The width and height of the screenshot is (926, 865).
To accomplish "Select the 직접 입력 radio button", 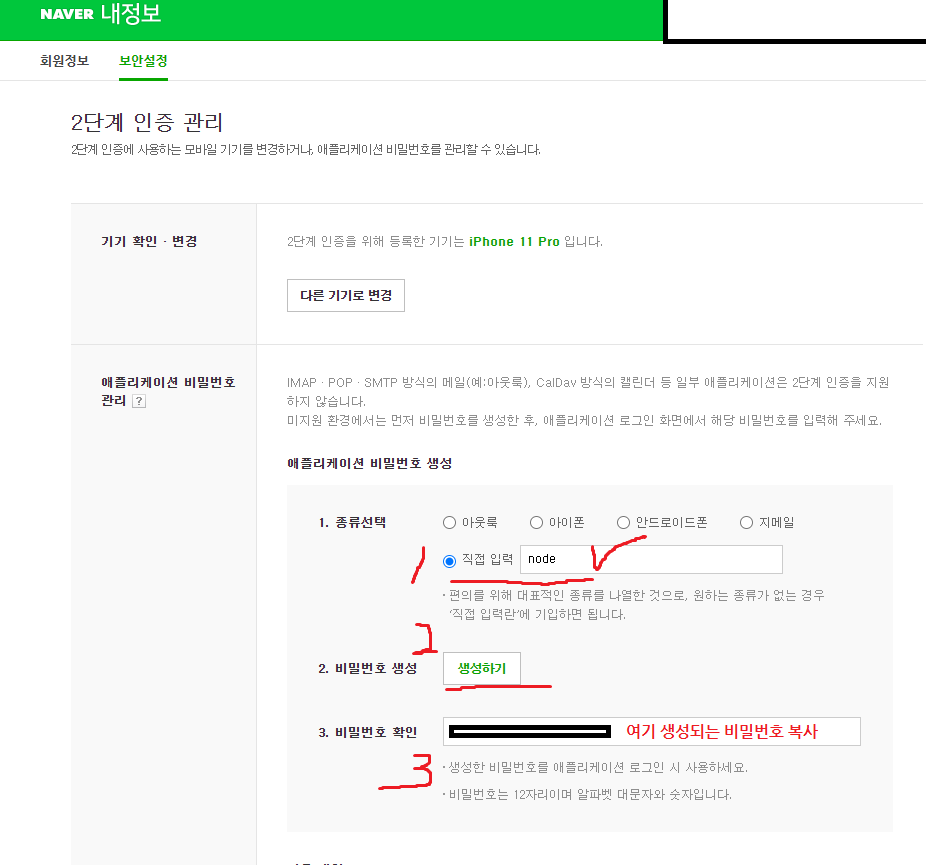I will pos(449,561).
